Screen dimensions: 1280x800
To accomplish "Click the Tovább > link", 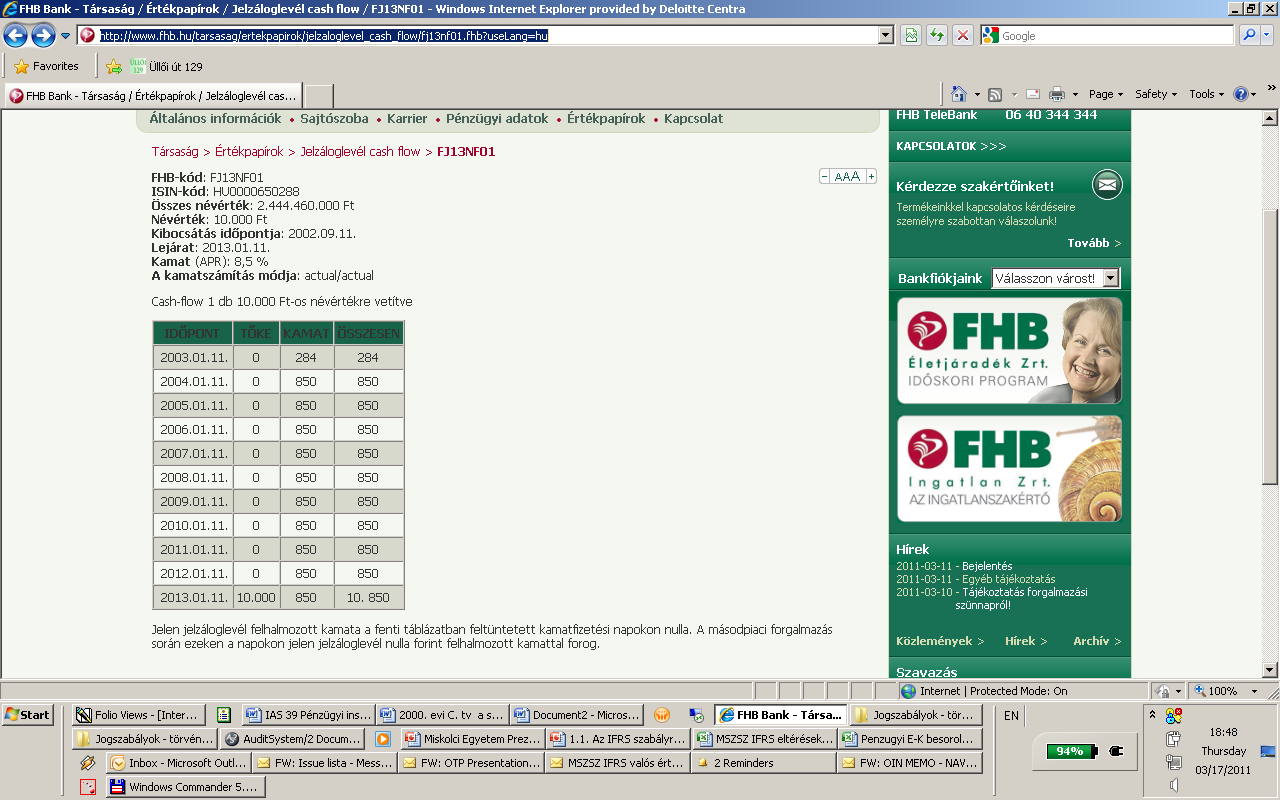I will (x=1094, y=243).
